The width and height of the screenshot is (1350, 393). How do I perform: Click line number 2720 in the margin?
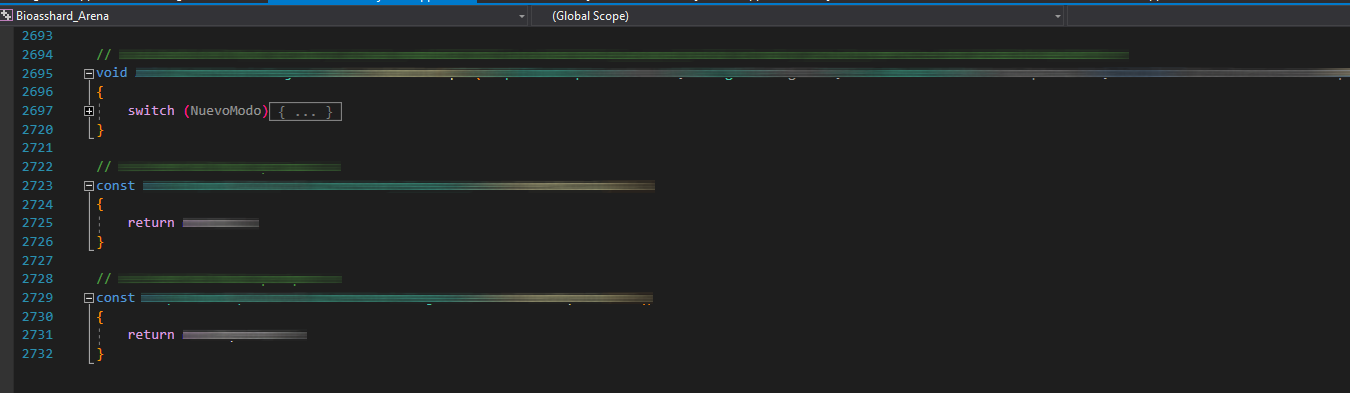click(x=37, y=129)
